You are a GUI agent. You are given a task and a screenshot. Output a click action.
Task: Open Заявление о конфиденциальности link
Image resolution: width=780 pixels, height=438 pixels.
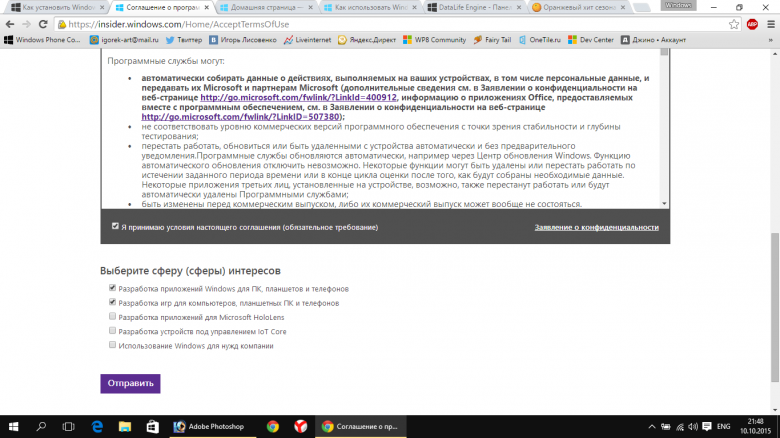coord(596,227)
